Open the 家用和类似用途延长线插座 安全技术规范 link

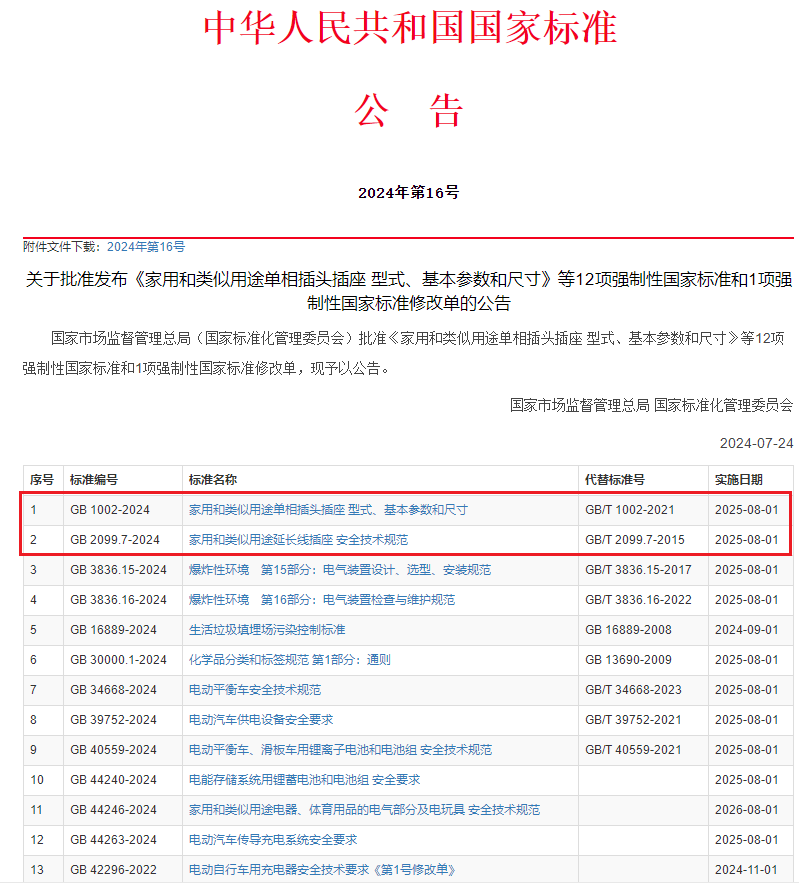pos(298,540)
